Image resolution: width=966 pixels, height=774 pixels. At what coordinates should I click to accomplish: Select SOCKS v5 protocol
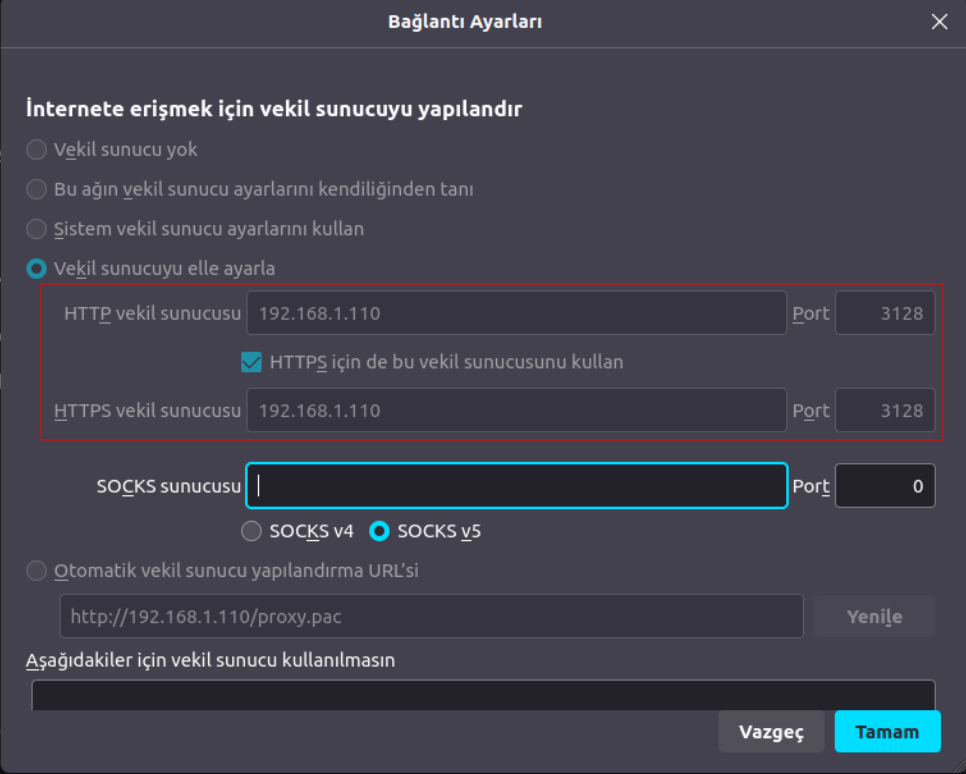[380, 531]
